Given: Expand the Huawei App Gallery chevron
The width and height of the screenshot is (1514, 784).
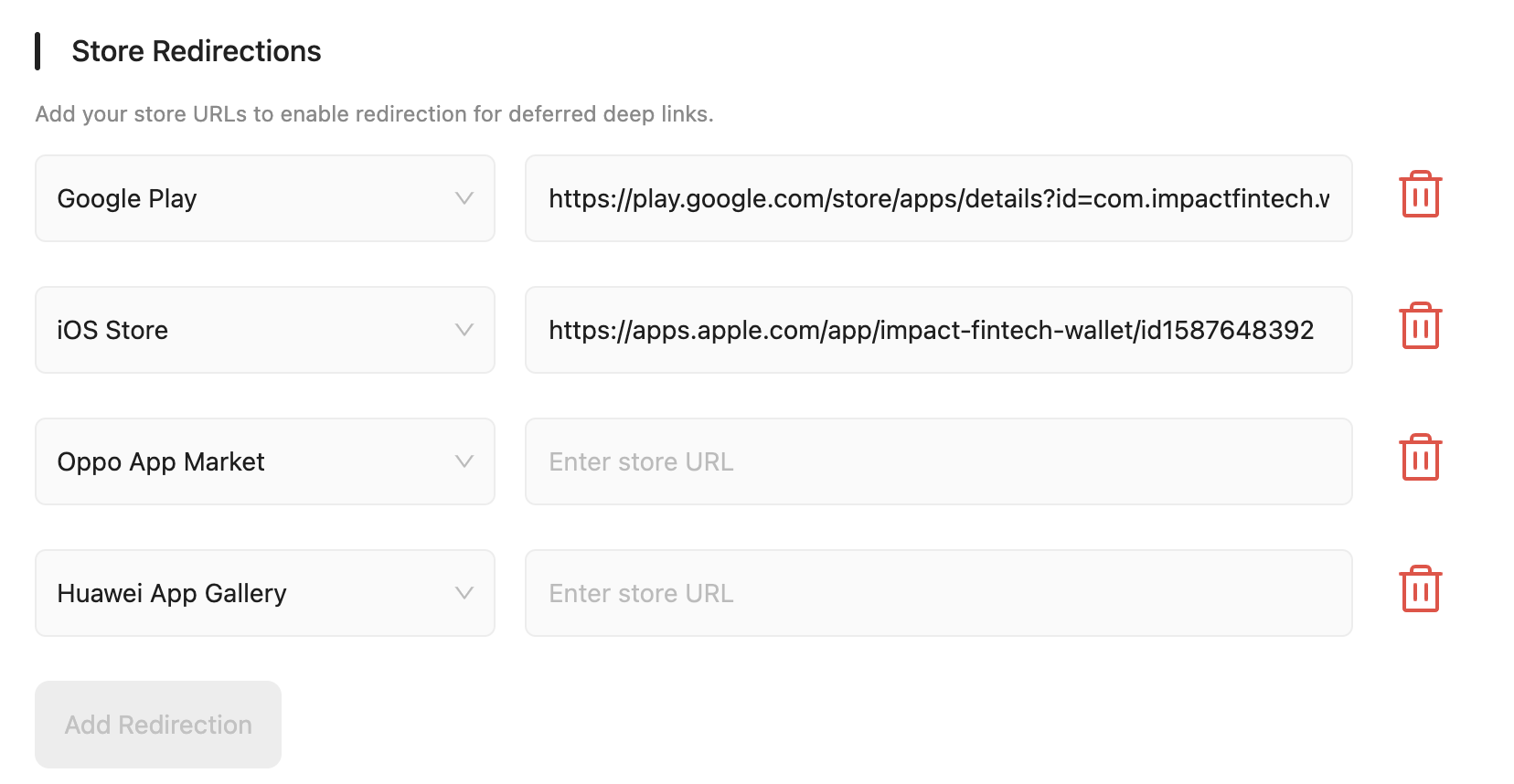Looking at the screenshot, I should tap(464, 593).
